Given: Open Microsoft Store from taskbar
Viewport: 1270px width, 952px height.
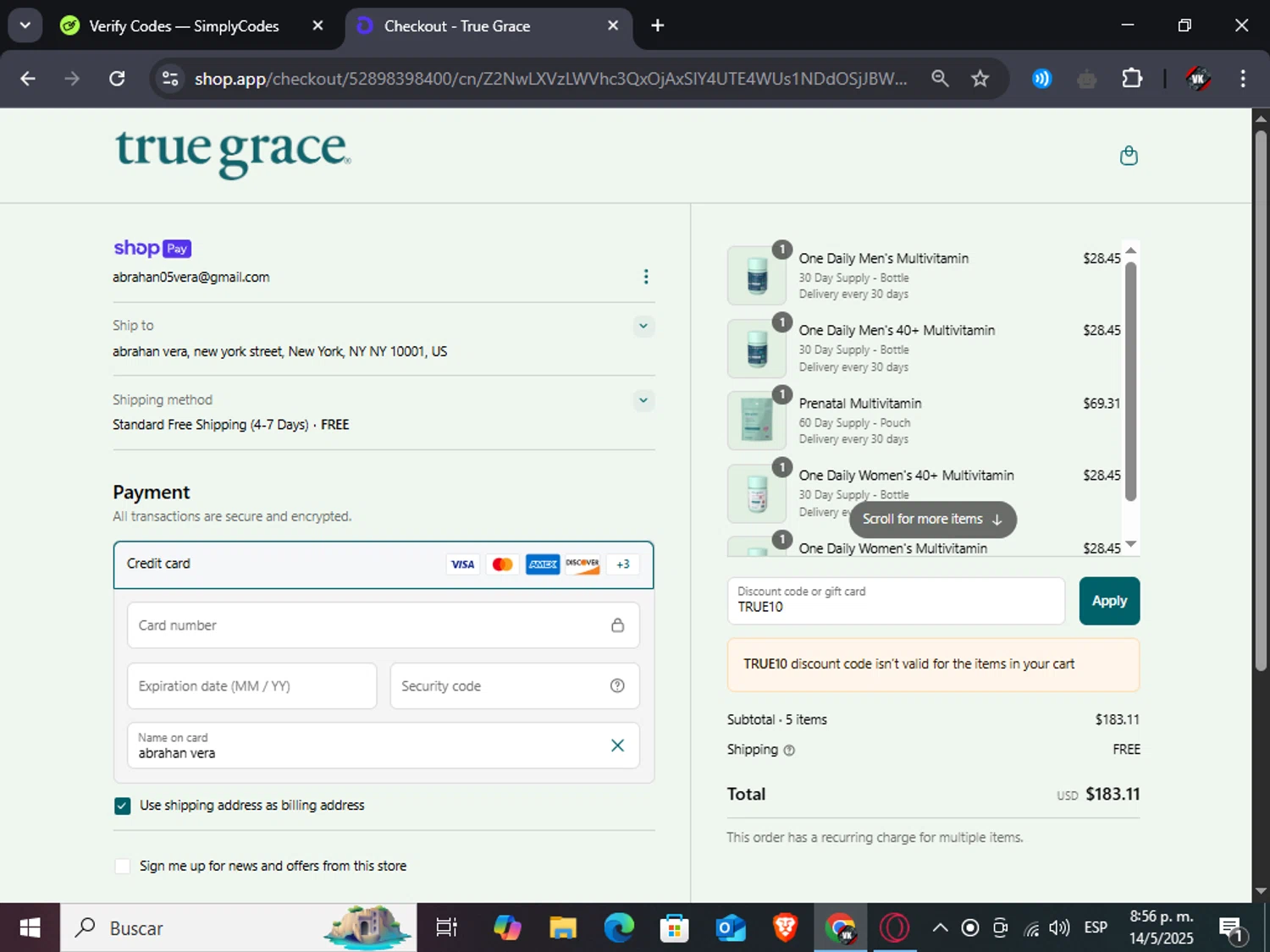Looking at the screenshot, I should coord(675,928).
